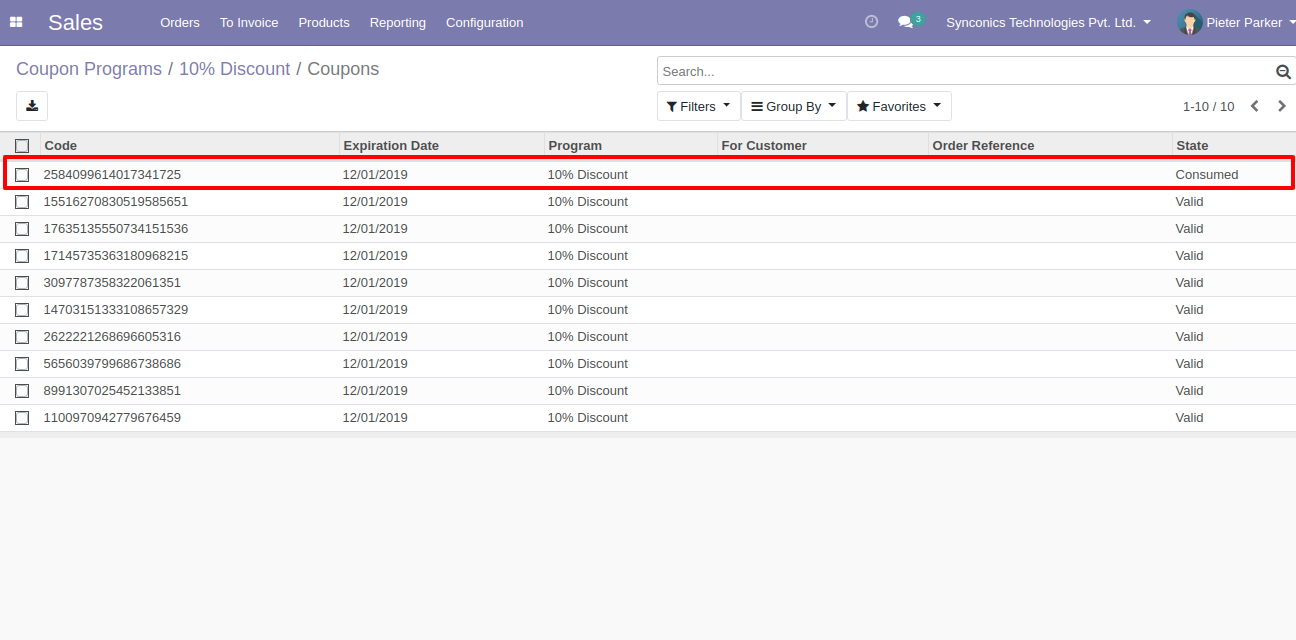Go to next page arrow
1296x640 pixels.
1282,106
